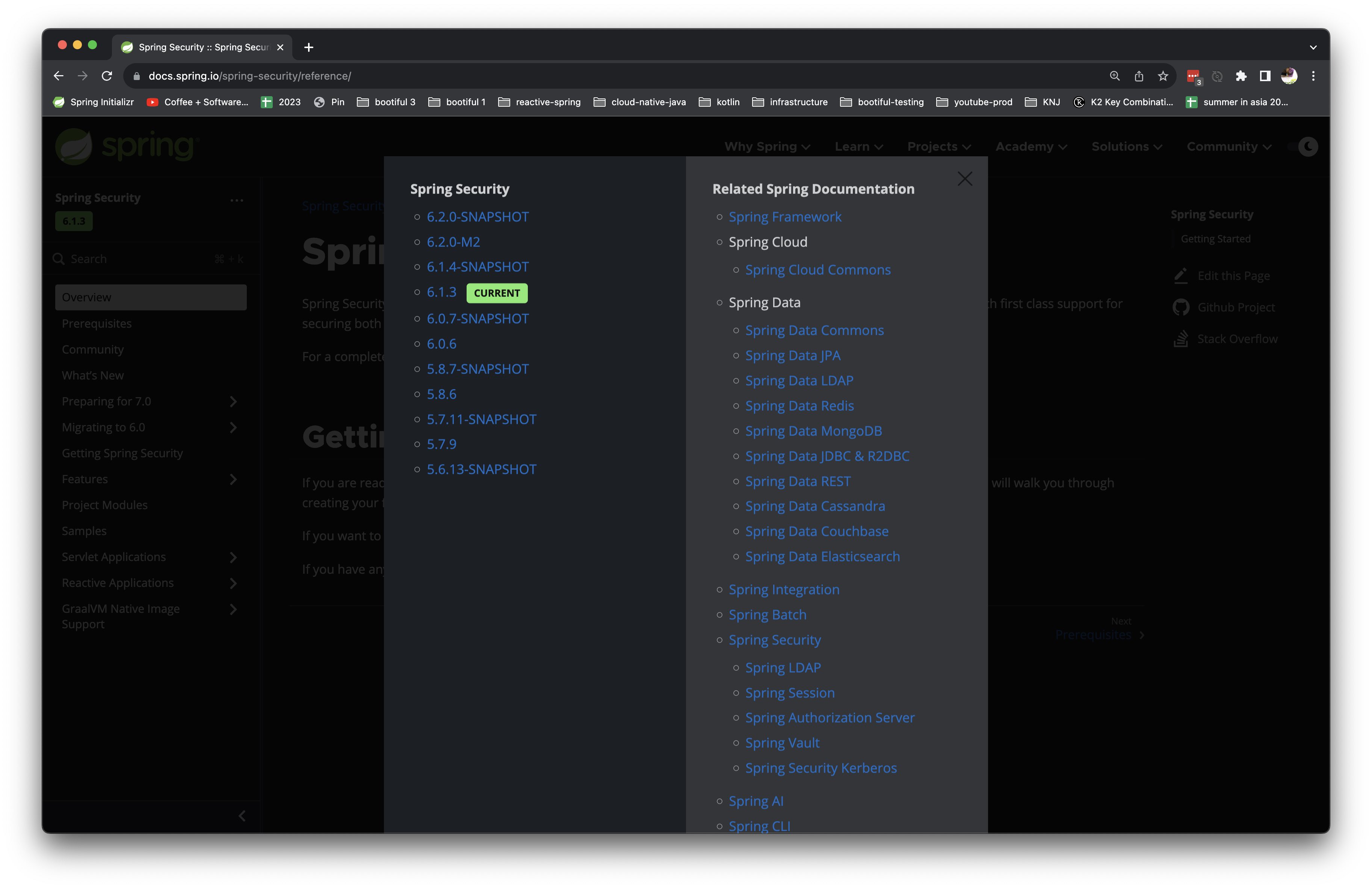
Task: Open bootiful 3 bookmark folder
Action: tap(386, 102)
